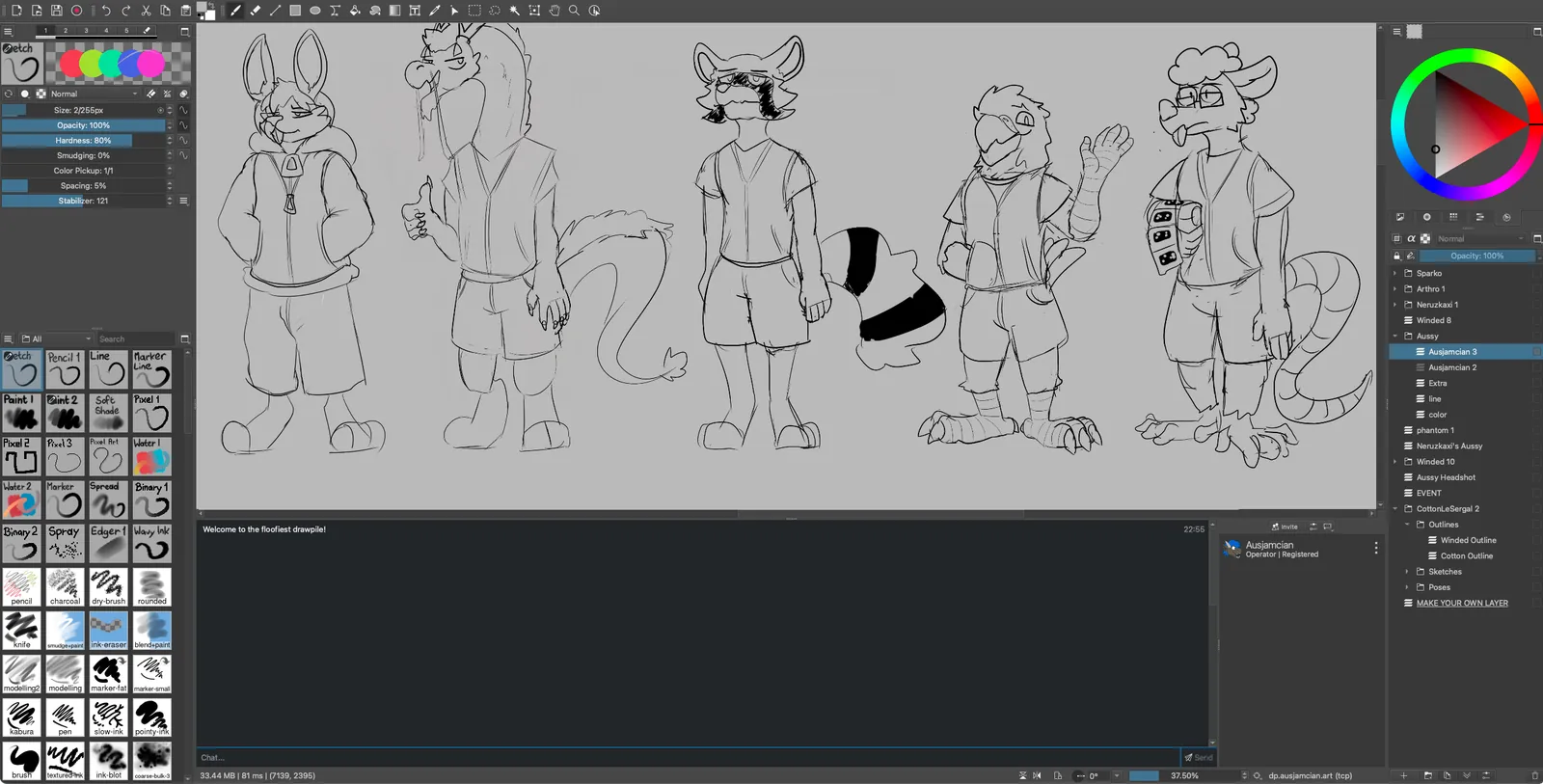Image resolution: width=1543 pixels, height=784 pixels.
Task: Click the paste clipboard icon
Action: click(185, 11)
